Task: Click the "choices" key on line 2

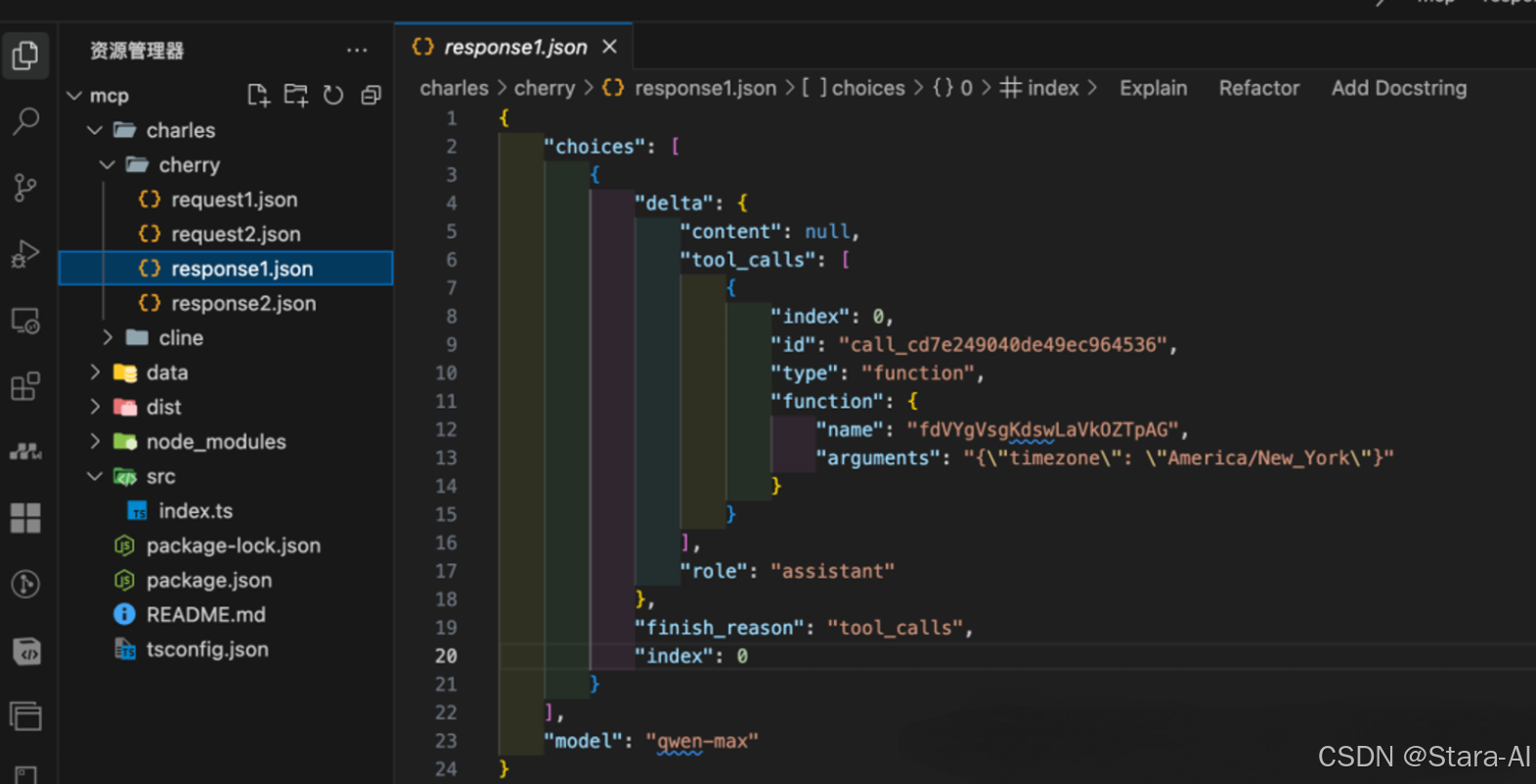Action: 594,147
